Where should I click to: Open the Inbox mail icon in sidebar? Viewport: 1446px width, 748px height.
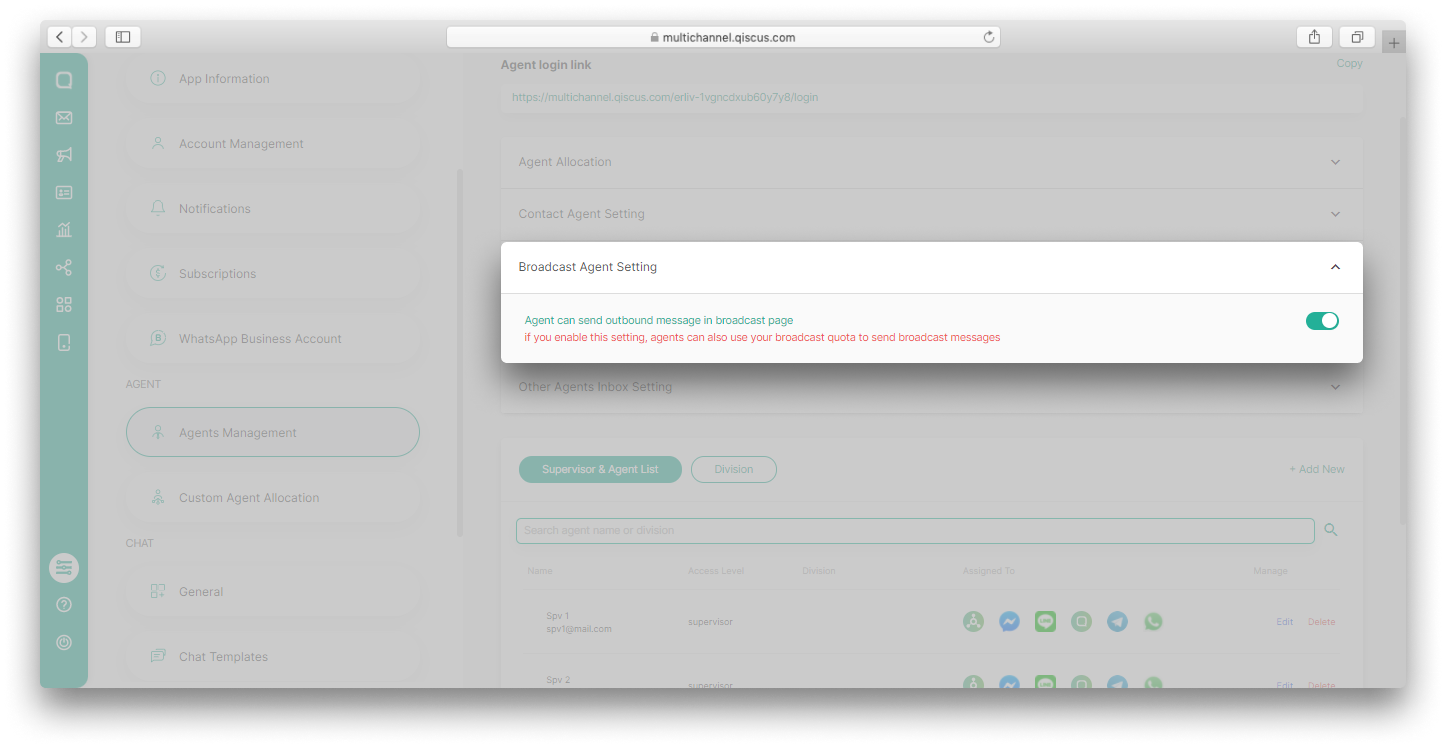(x=64, y=117)
